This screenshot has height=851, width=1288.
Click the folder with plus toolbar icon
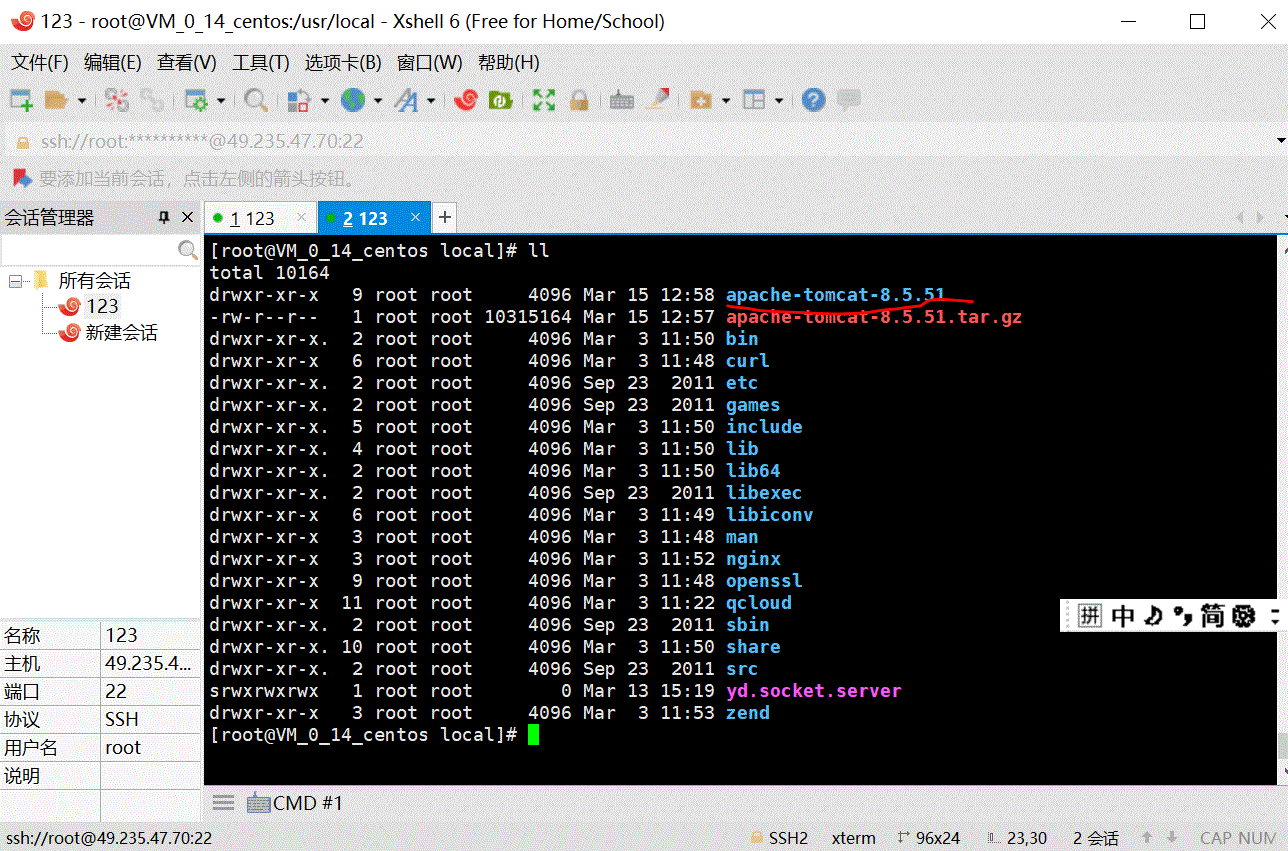tap(701, 100)
